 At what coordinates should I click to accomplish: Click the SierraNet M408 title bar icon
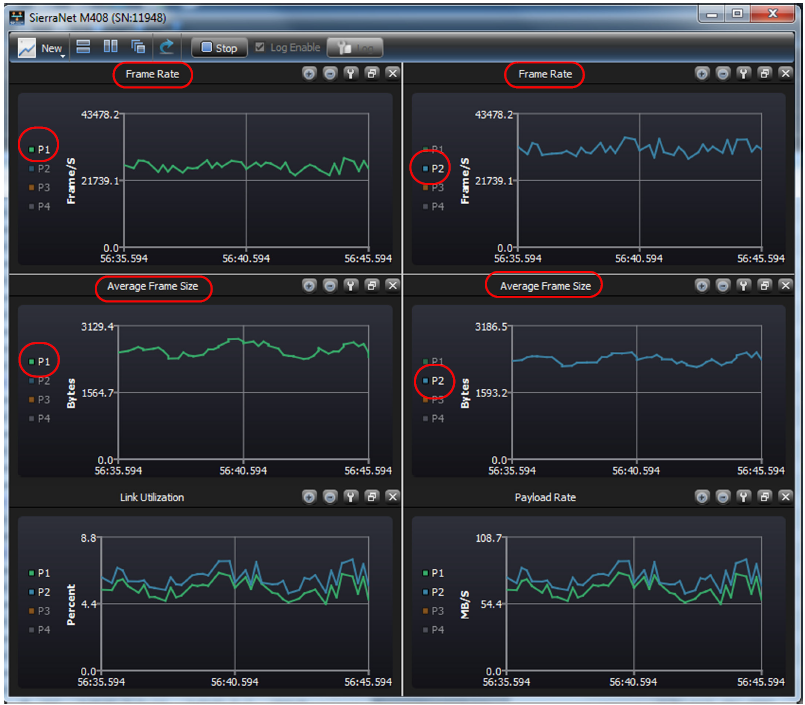[x=17, y=17]
